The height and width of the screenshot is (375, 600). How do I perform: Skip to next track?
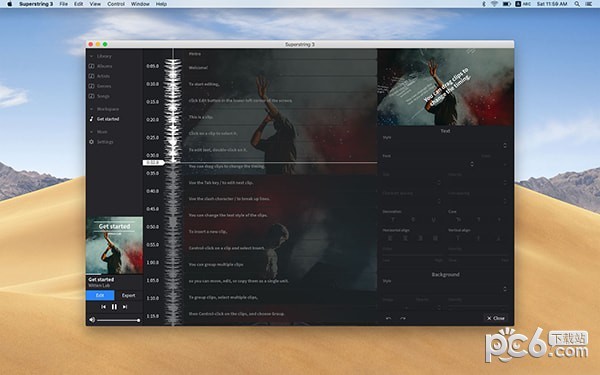pyautogui.click(x=125, y=307)
